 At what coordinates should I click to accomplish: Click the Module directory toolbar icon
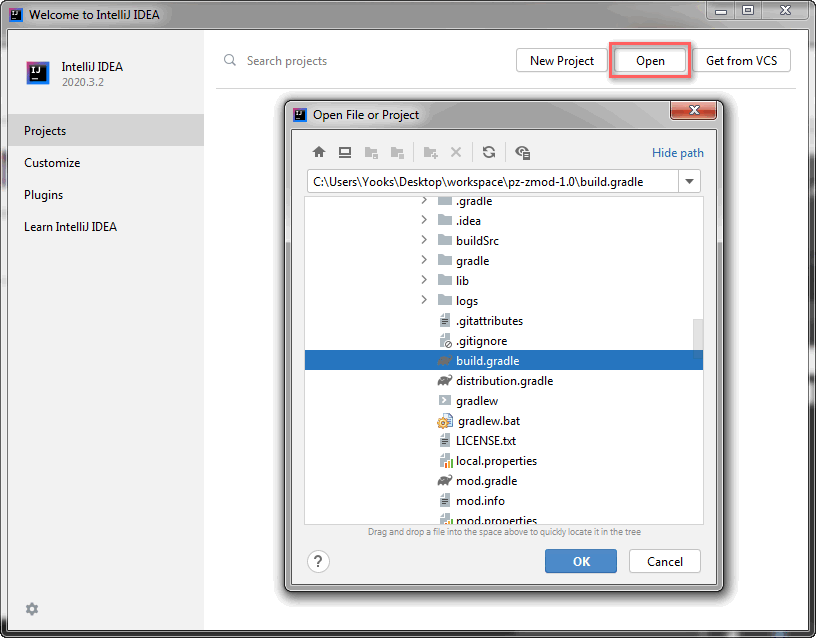[x=398, y=152]
